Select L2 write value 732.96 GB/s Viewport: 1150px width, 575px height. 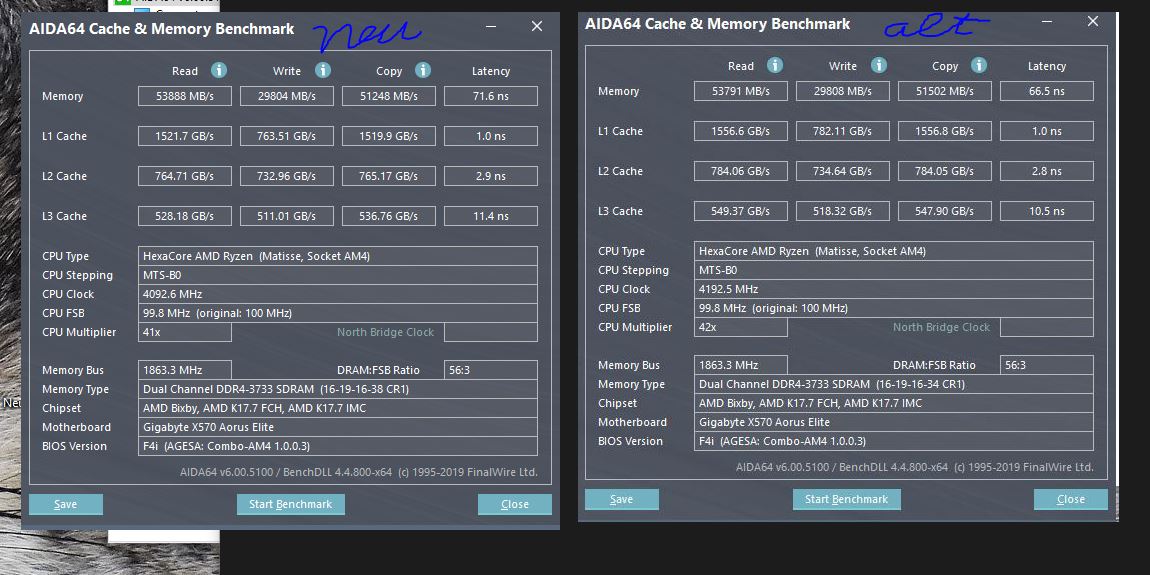click(287, 176)
